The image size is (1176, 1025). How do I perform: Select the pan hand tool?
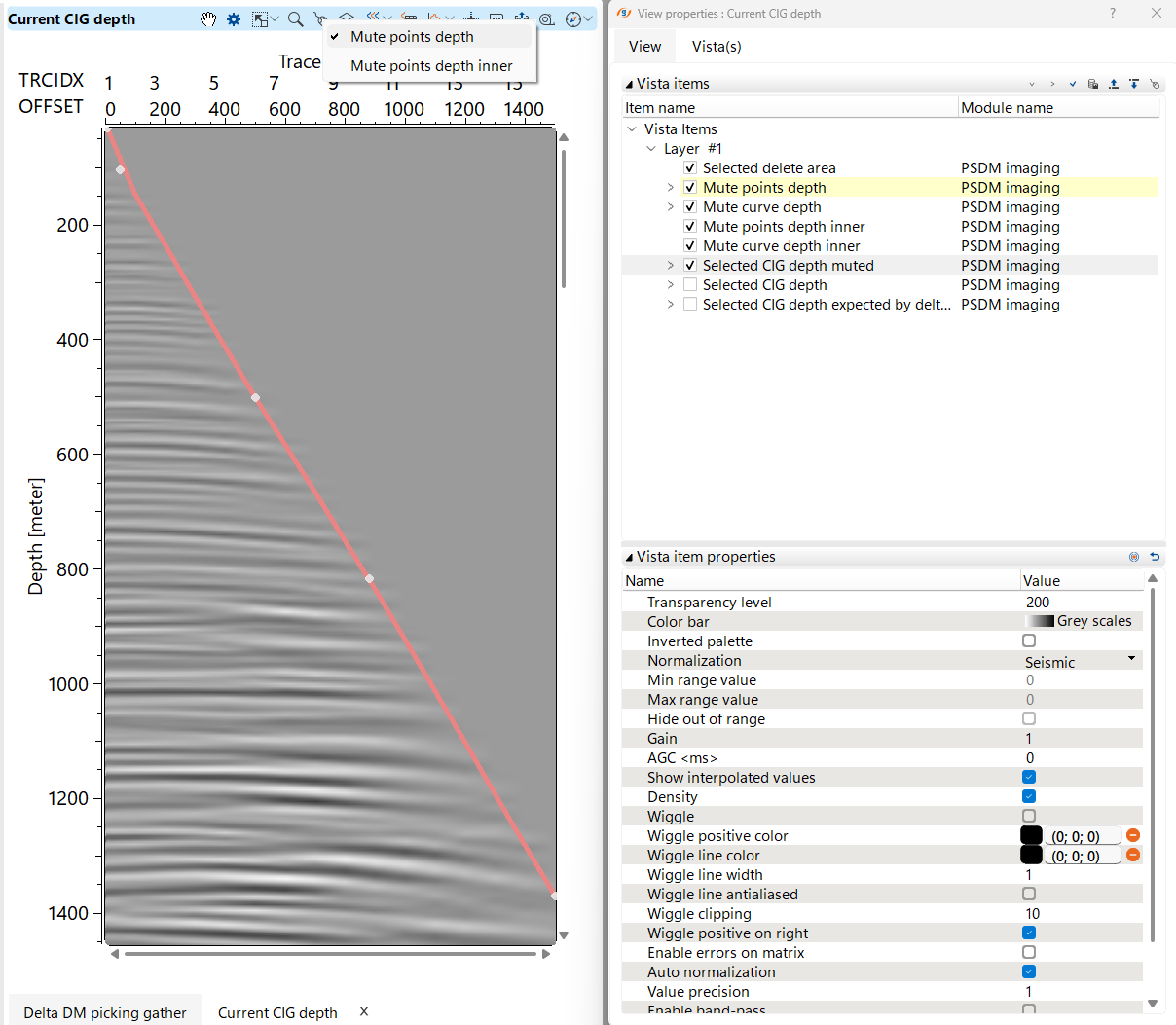(x=208, y=19)
